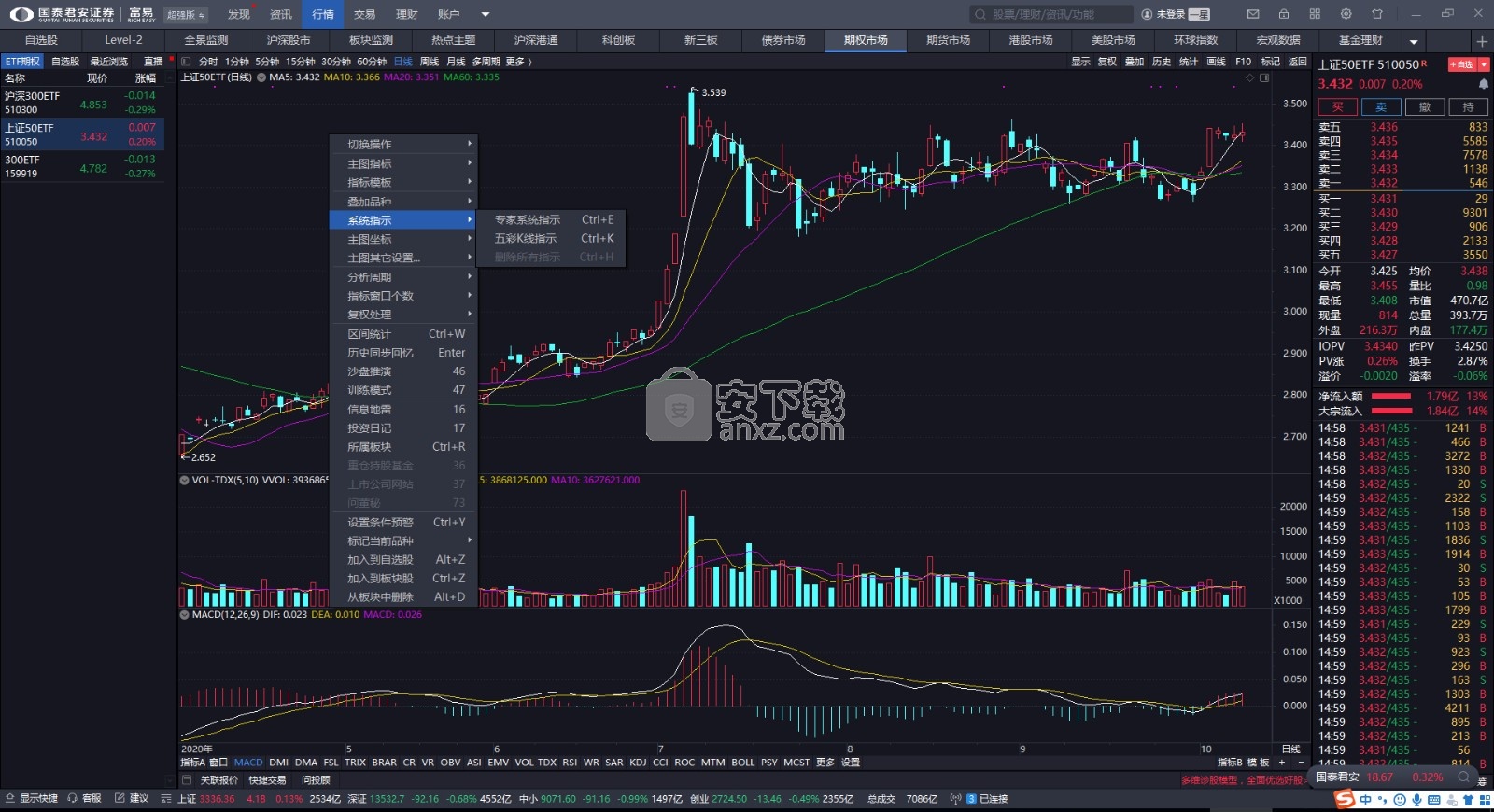Click Sogou input method S logo
Screen dimensions: 1494x812
click(1345, 799)
